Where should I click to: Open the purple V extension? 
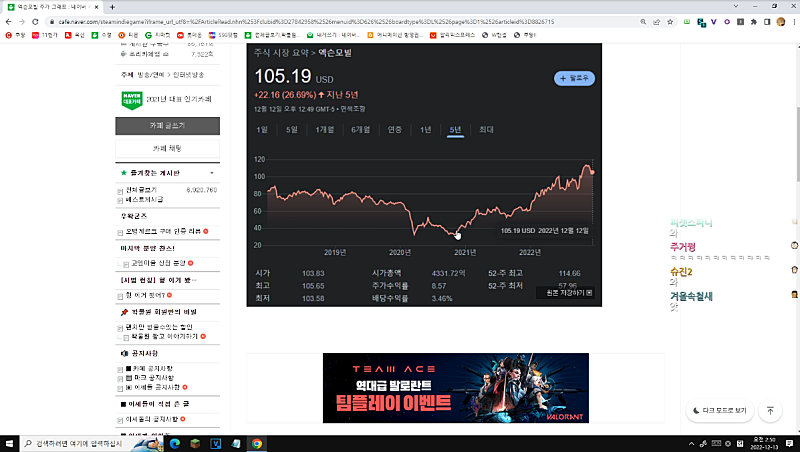pyautogui.click(x=713, y=22)
